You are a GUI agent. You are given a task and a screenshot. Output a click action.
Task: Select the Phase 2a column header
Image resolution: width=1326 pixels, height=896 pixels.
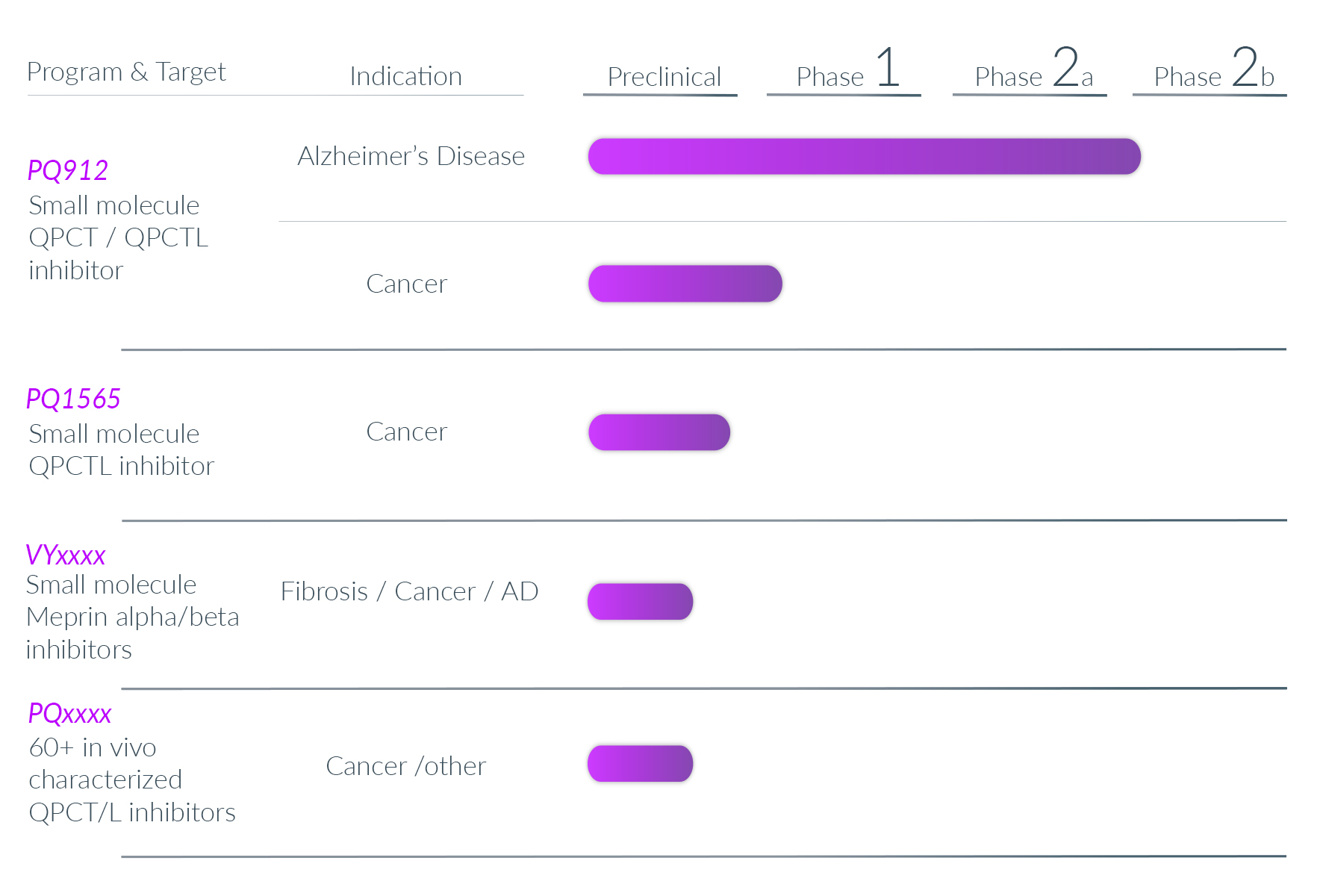tap(1033, 68)
